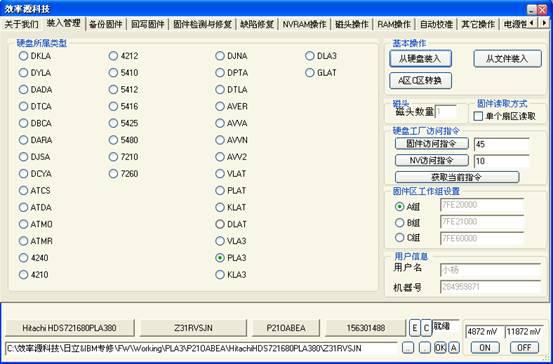Click the small C button by status
553x364 pixels.
point(426,328)
